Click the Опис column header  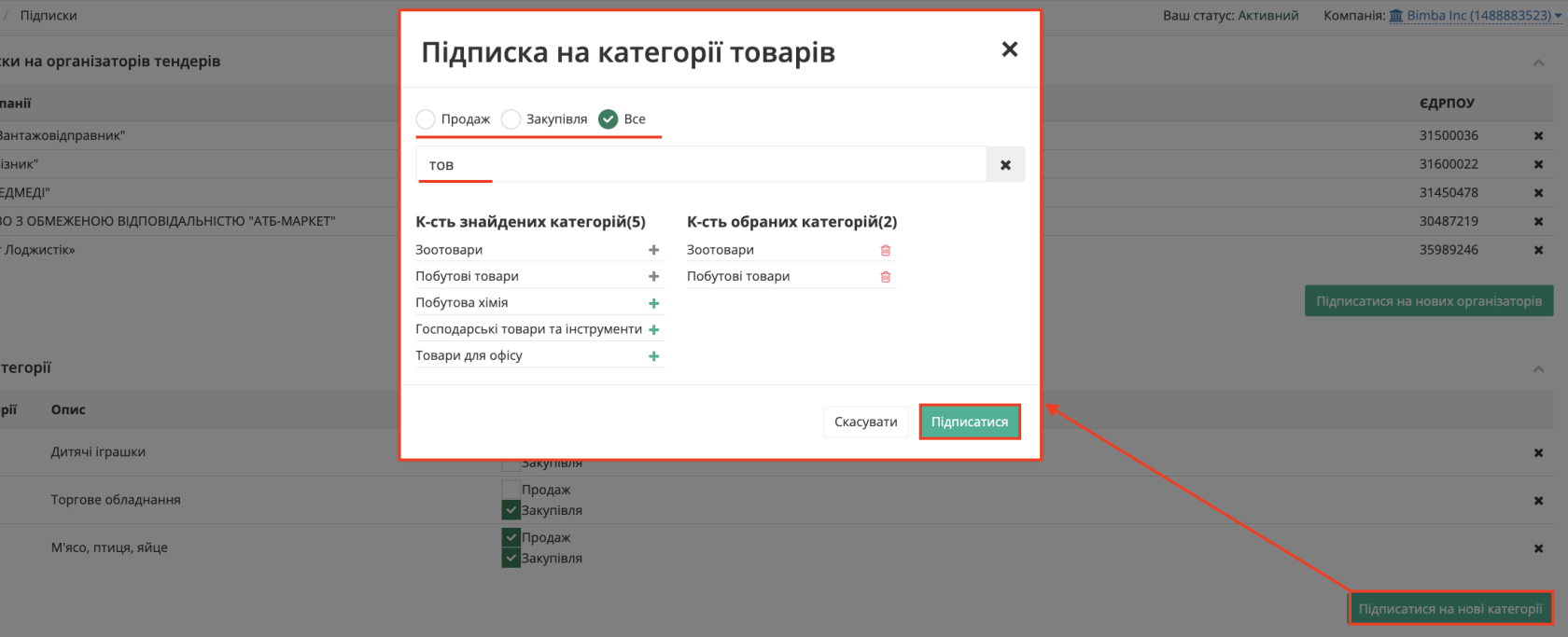coord(68,409)
